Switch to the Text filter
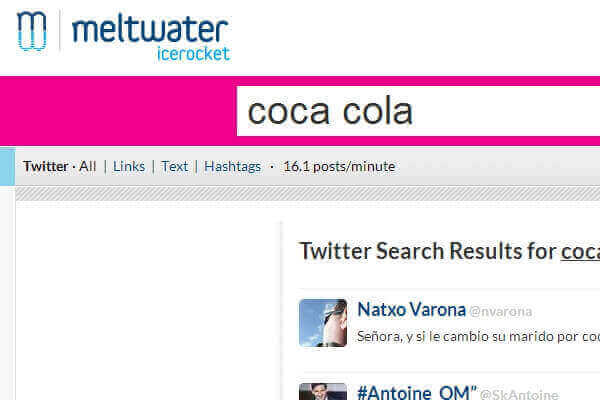The height and width of the screenshot is (400, 600). (174, 167)
